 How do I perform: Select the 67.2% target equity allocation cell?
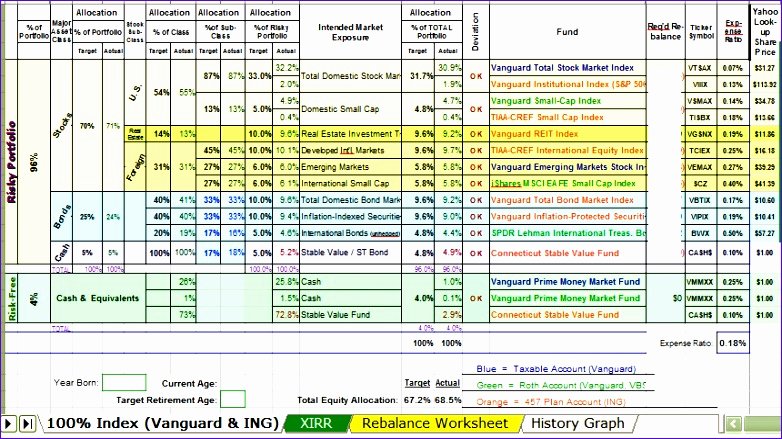417,400
